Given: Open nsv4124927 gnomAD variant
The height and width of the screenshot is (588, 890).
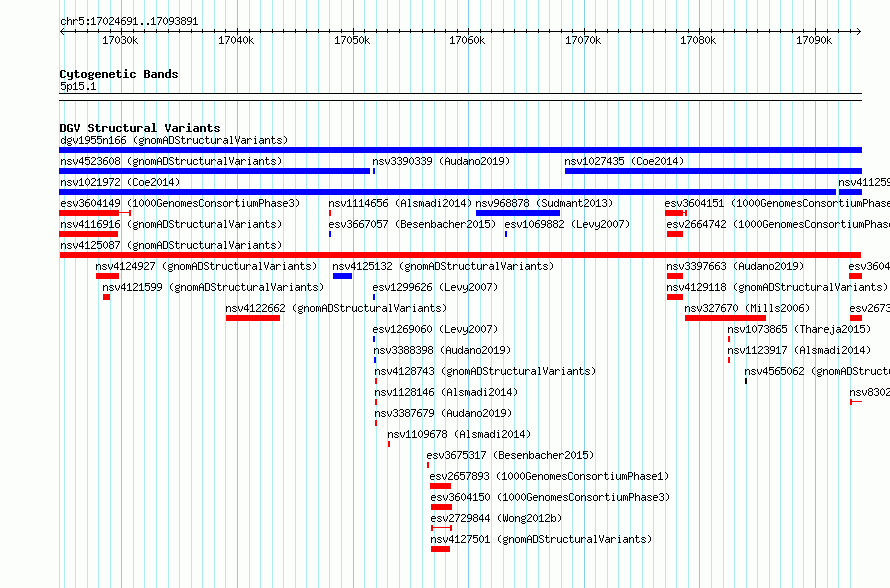Looking at the screenshot, I should click(206, 266).
